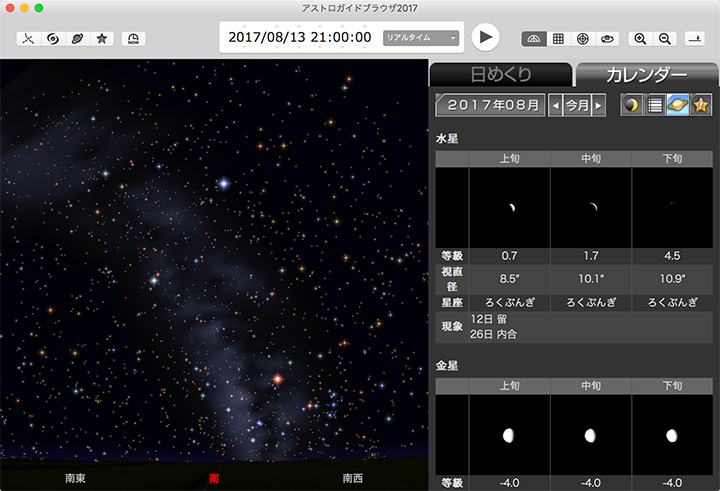Click the 水星 section heading
The height and width of the screenshot is (491, 720).
click(x=447, y=138)
